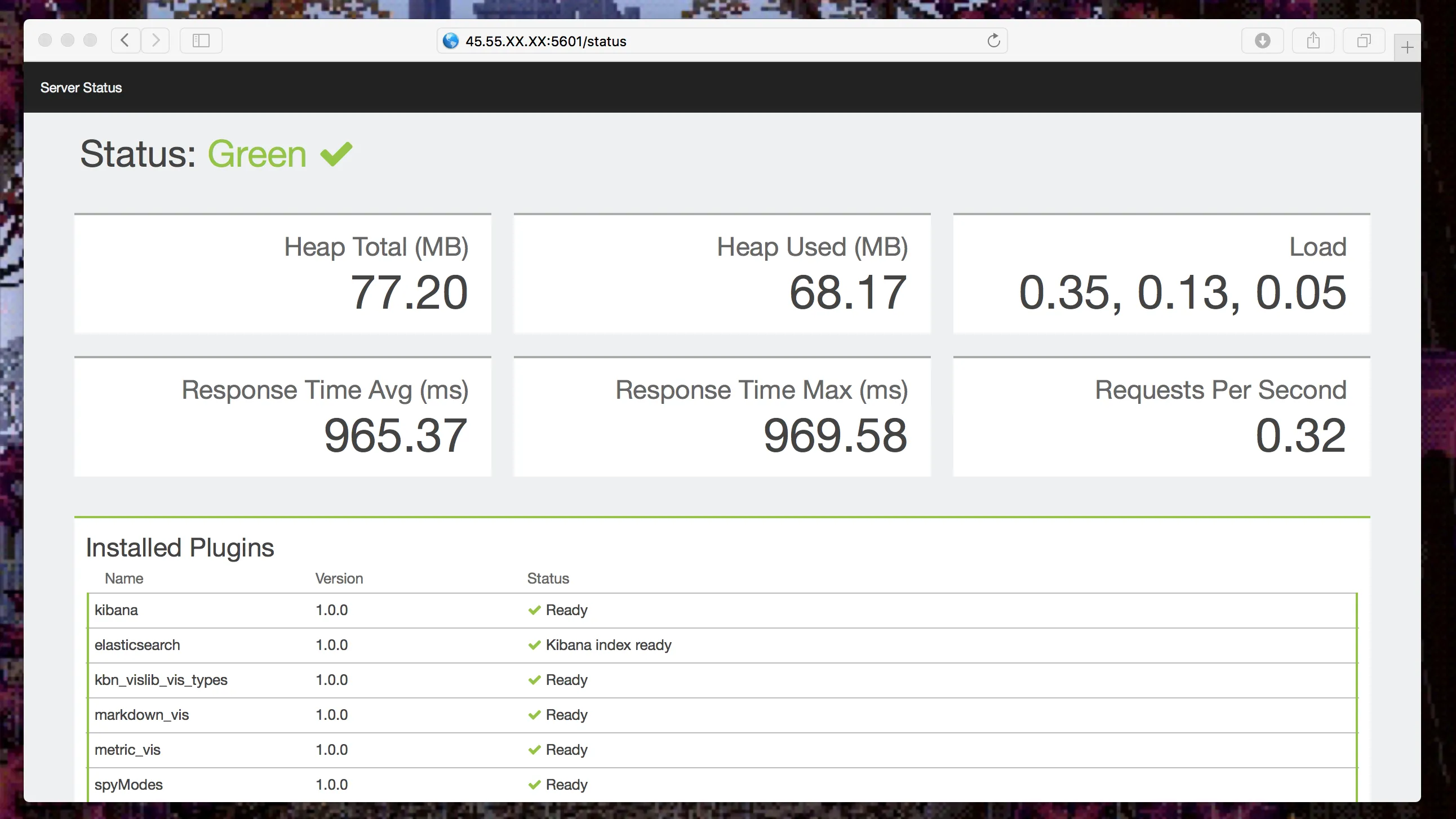Click the globe icon in address bar
The height and width of the screenshot is (819, 1456).
point(450,41)
